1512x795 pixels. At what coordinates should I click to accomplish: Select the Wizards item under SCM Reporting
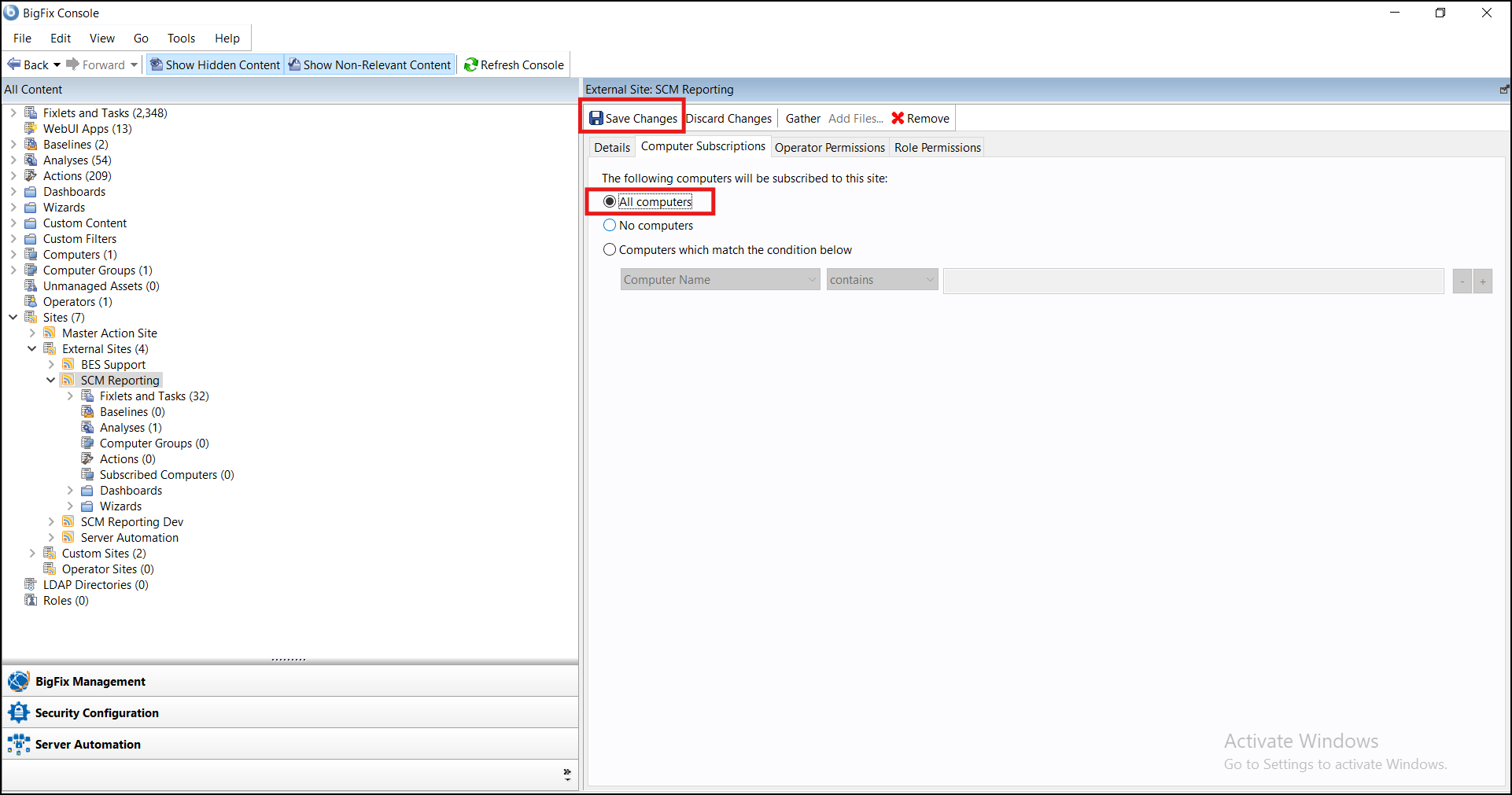120,506
